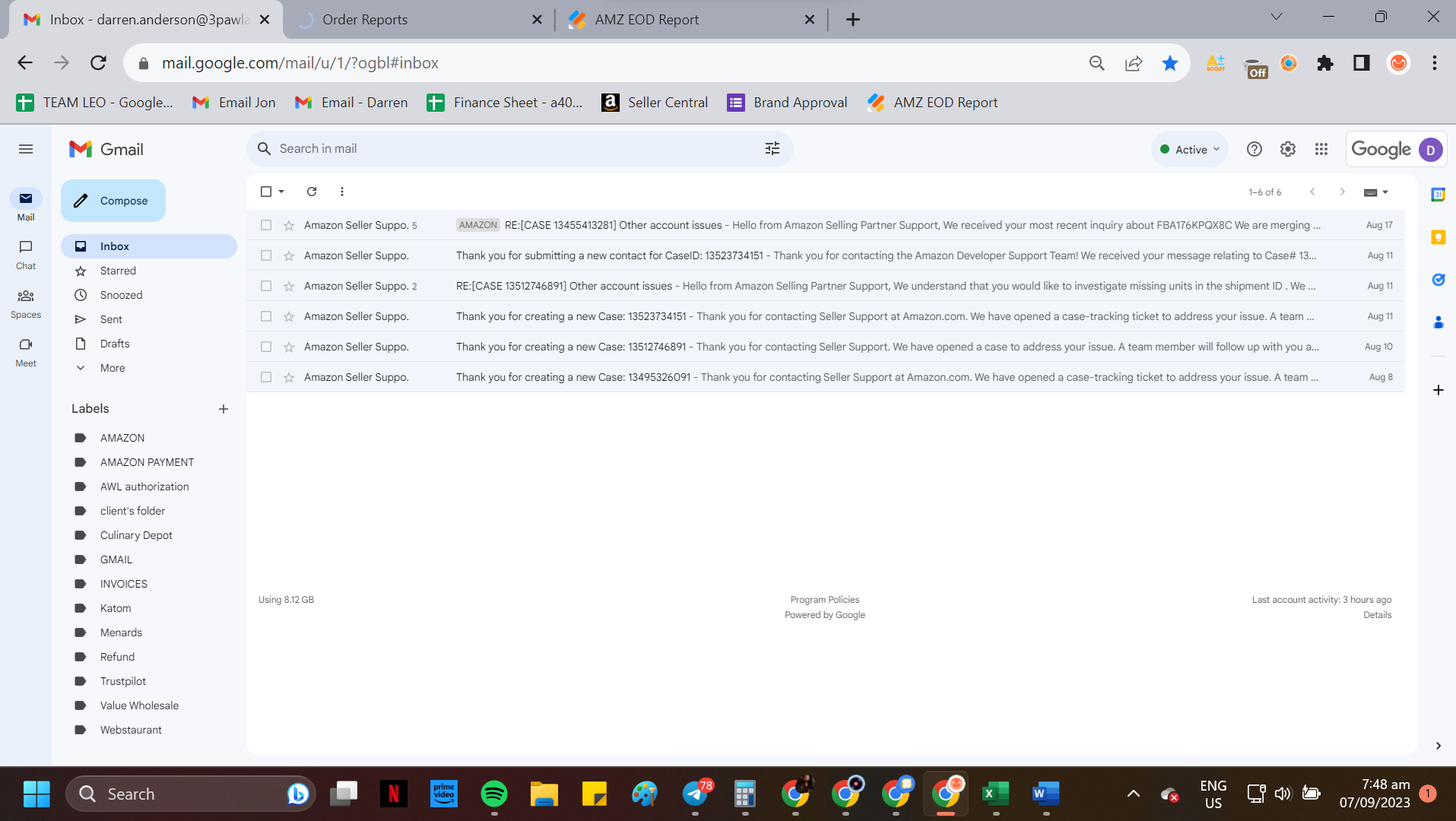This screenshot has height=821, width=1456.
Task: Open Brand Approval bookmark
Action: (x=788, y=103)
